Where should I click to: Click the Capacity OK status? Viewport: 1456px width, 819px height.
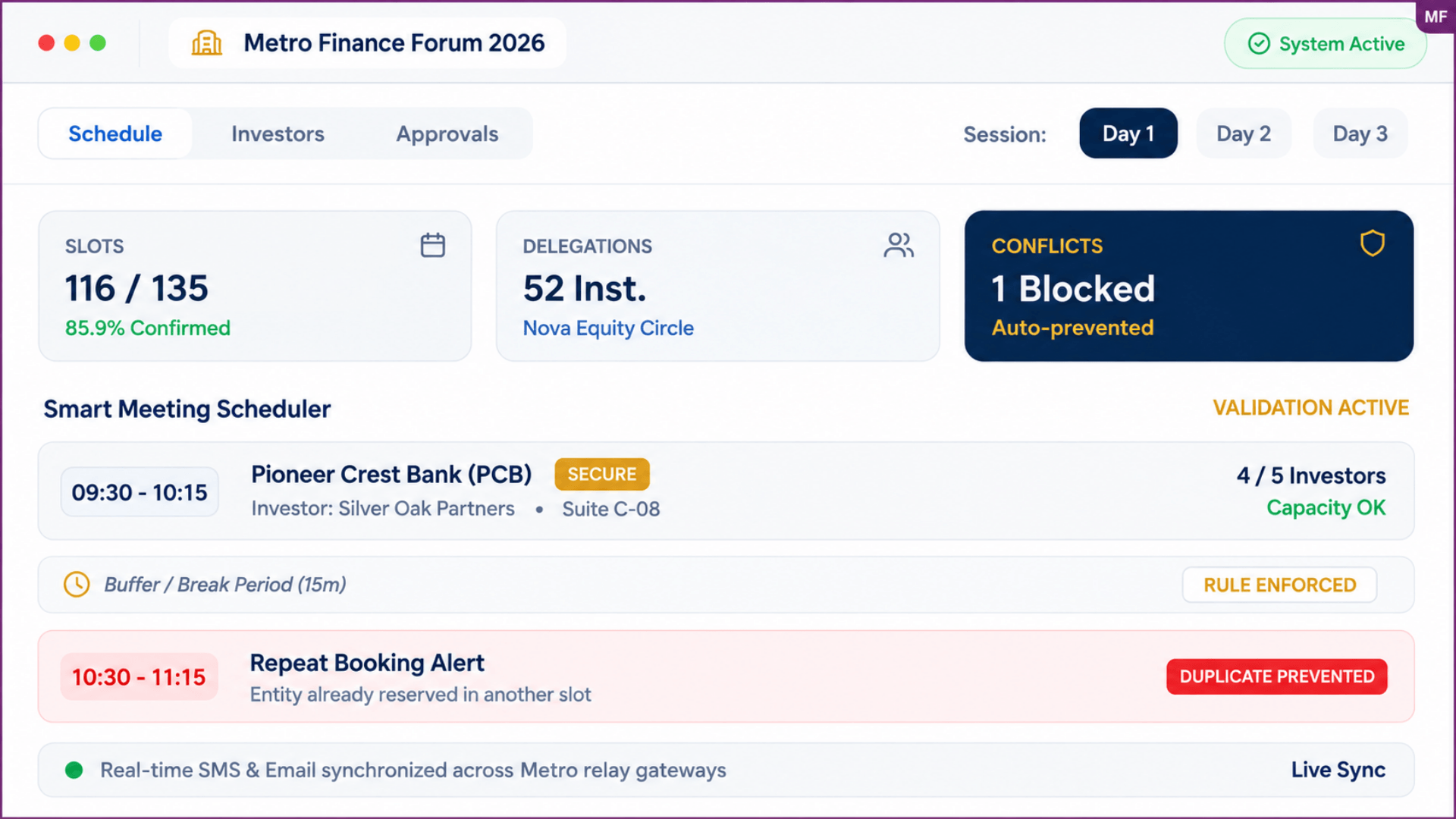pos(1326,507)
